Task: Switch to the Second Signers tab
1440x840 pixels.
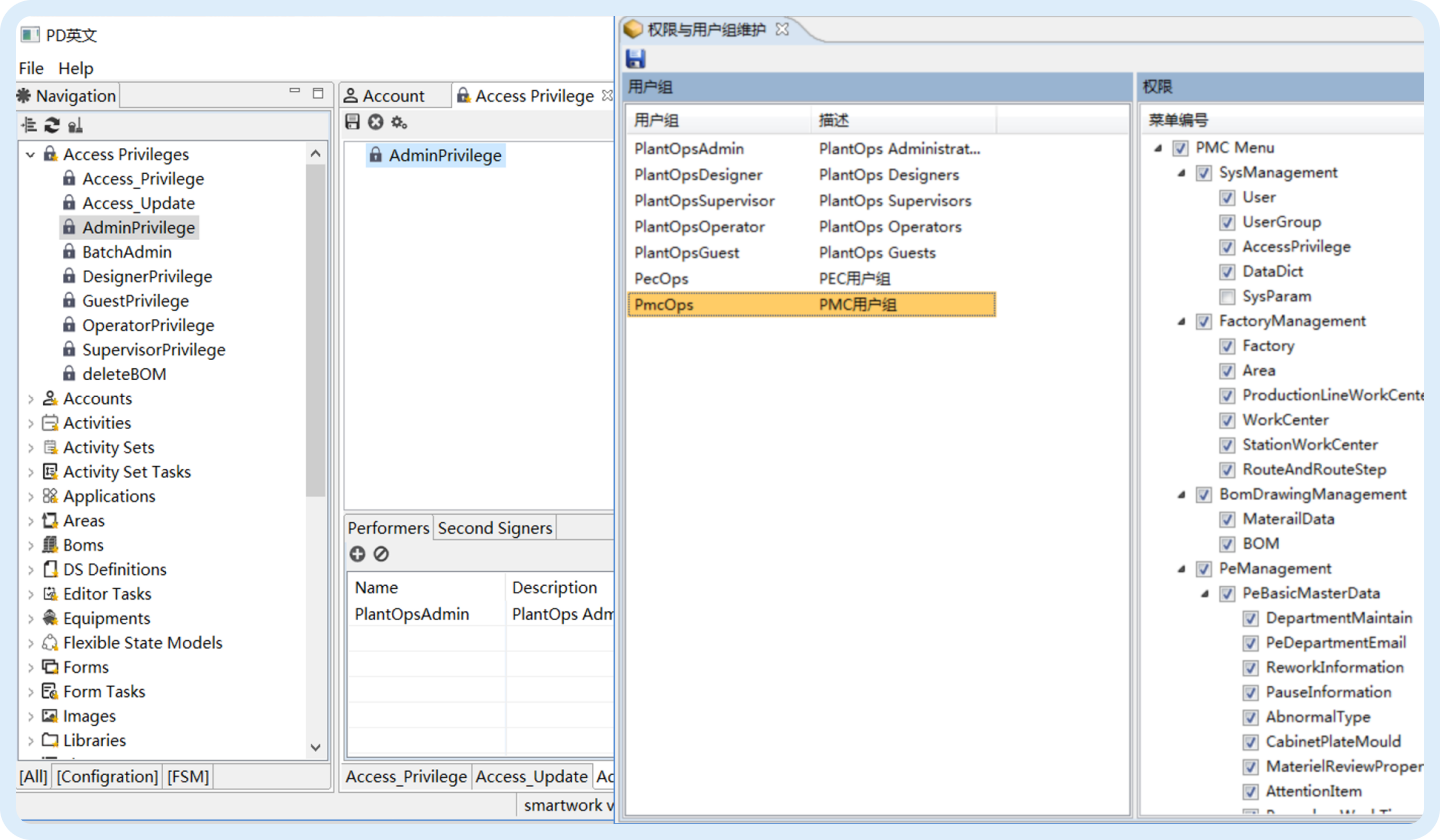Action: [495, 528]
